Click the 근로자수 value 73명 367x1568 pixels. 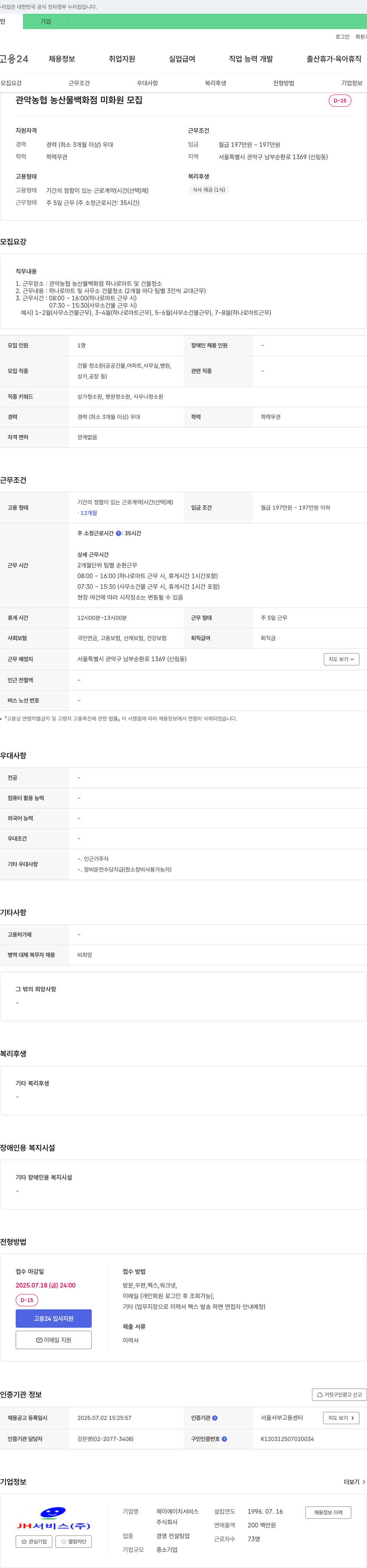point(254,1539)
